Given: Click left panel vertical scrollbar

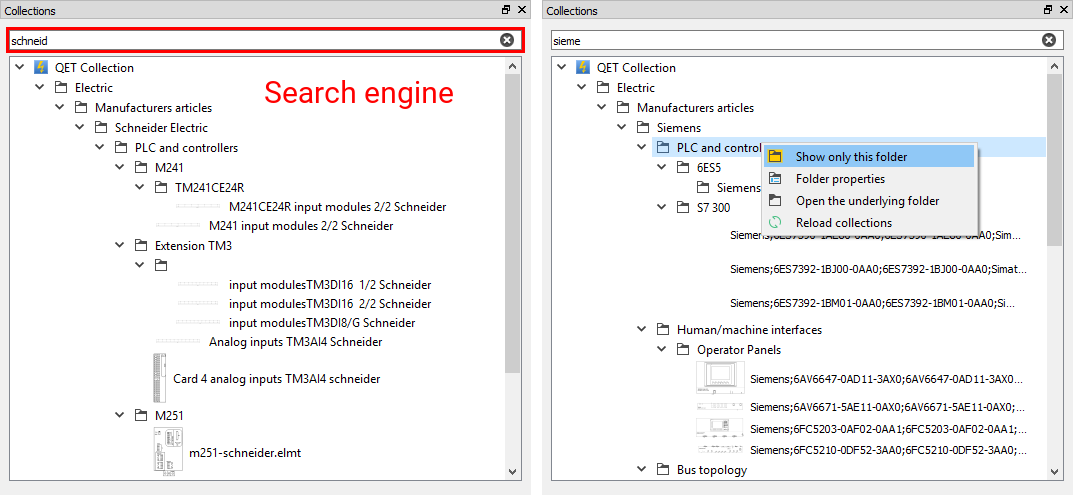Looking at the screenshot, I should point(513,223).
